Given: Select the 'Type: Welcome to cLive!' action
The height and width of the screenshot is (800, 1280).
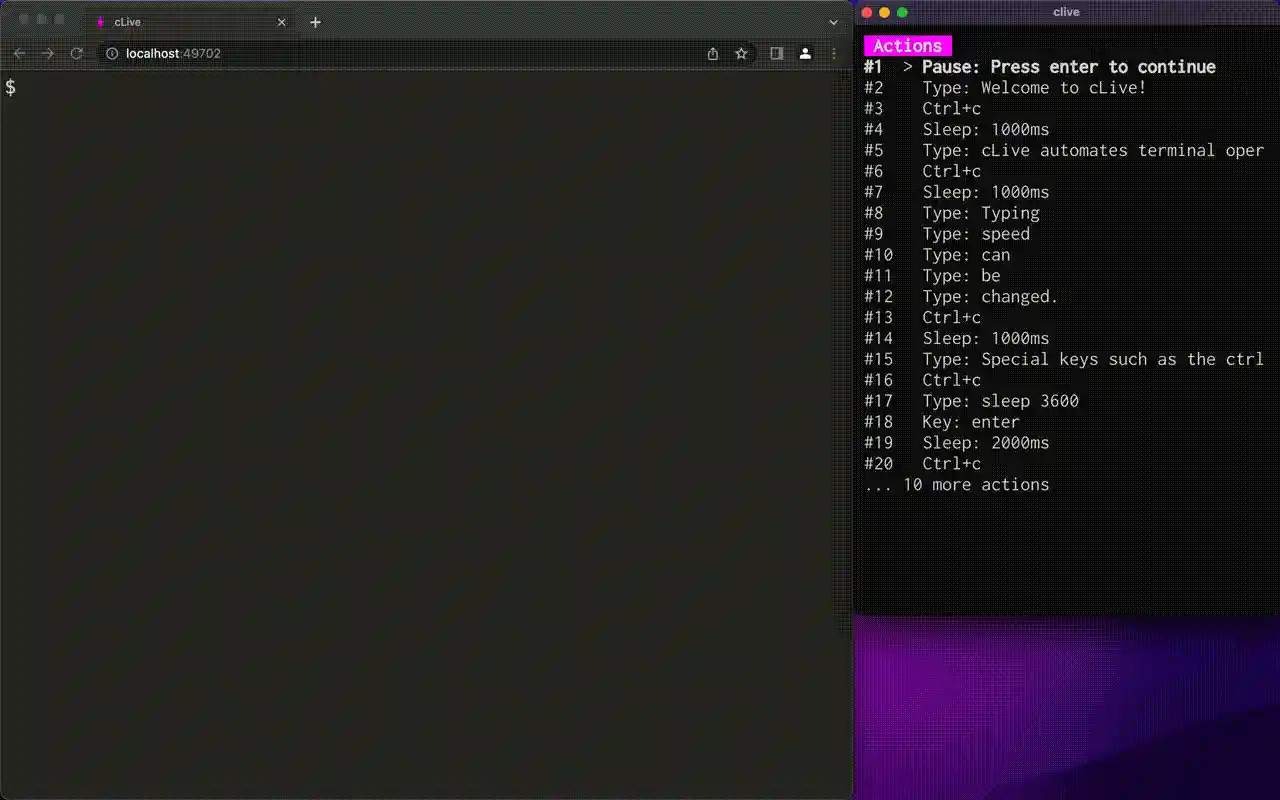Looking at the screenshot, I should click(x=1033, y=88).
